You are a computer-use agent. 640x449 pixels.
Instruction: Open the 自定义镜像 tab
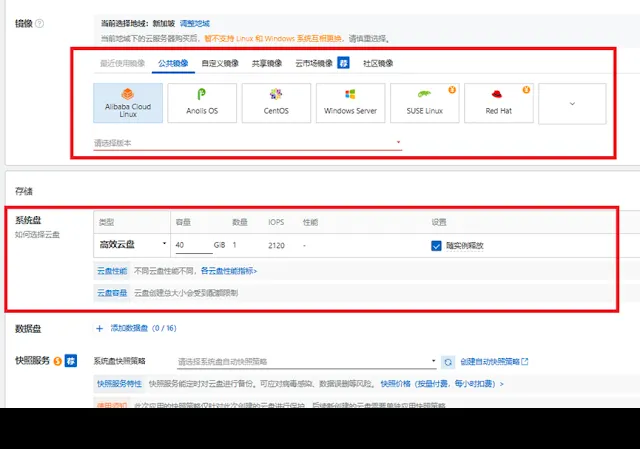pyautogui.click(x=220, y=63)
